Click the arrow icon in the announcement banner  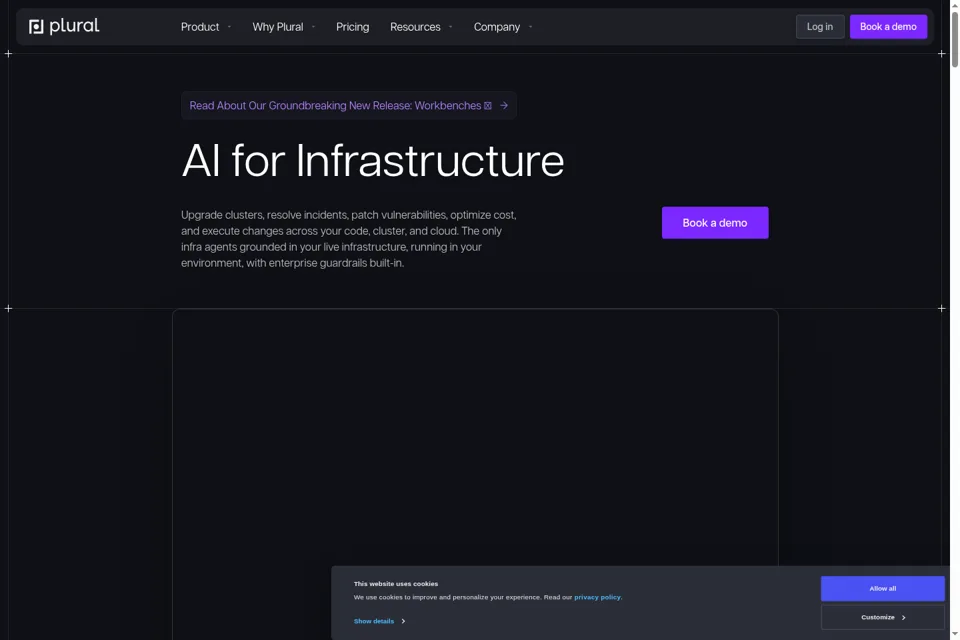[504, 105]
